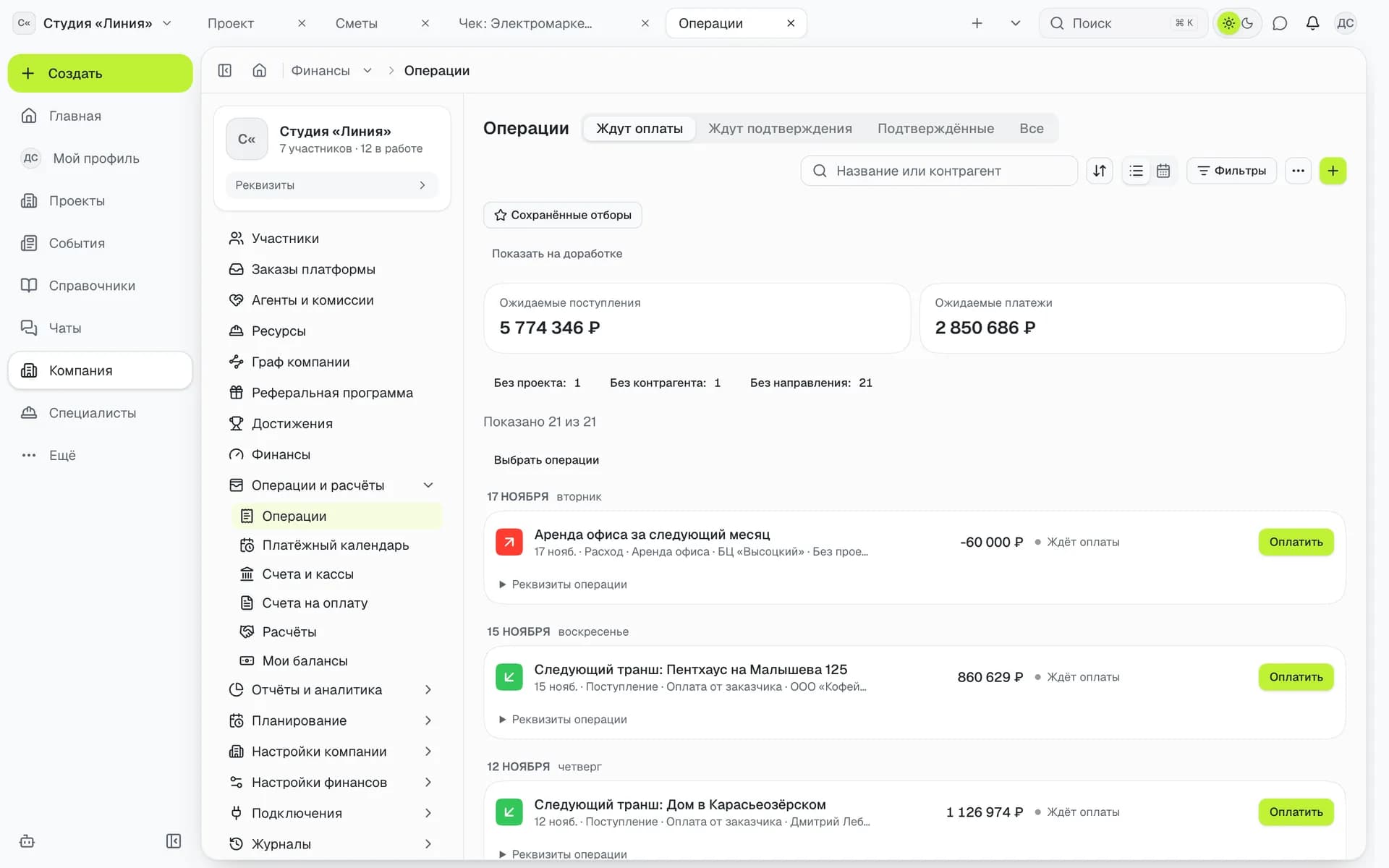Click Оплатить for Аренда офиса
Viewport: 1389px width, 868px height.
(1296, 542)
